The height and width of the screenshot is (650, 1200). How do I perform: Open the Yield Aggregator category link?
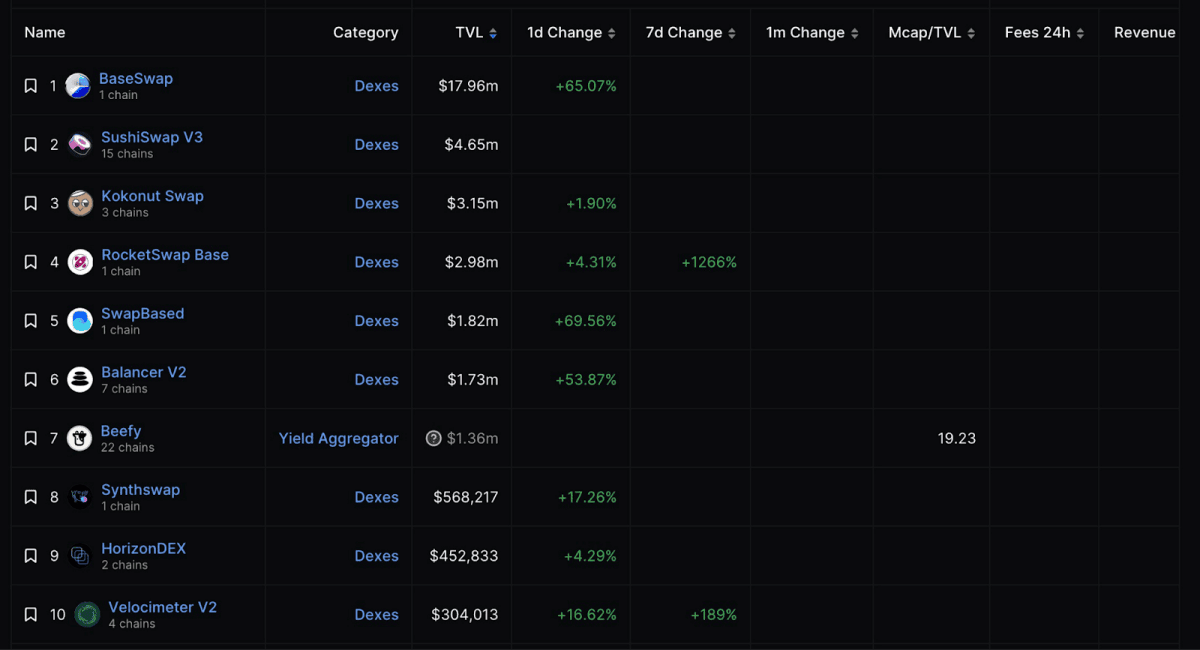click(338, 438)
